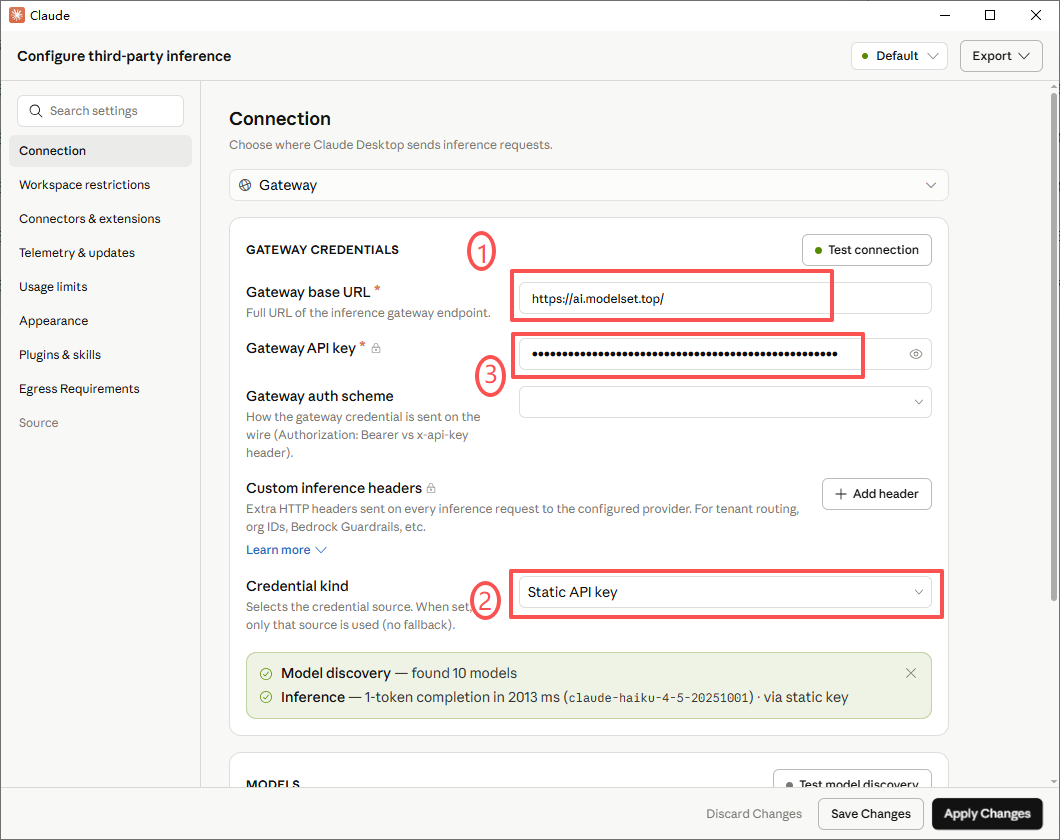1060x840 pixels.
Task: Focus the Search settings field
Action: click(100, 111)
